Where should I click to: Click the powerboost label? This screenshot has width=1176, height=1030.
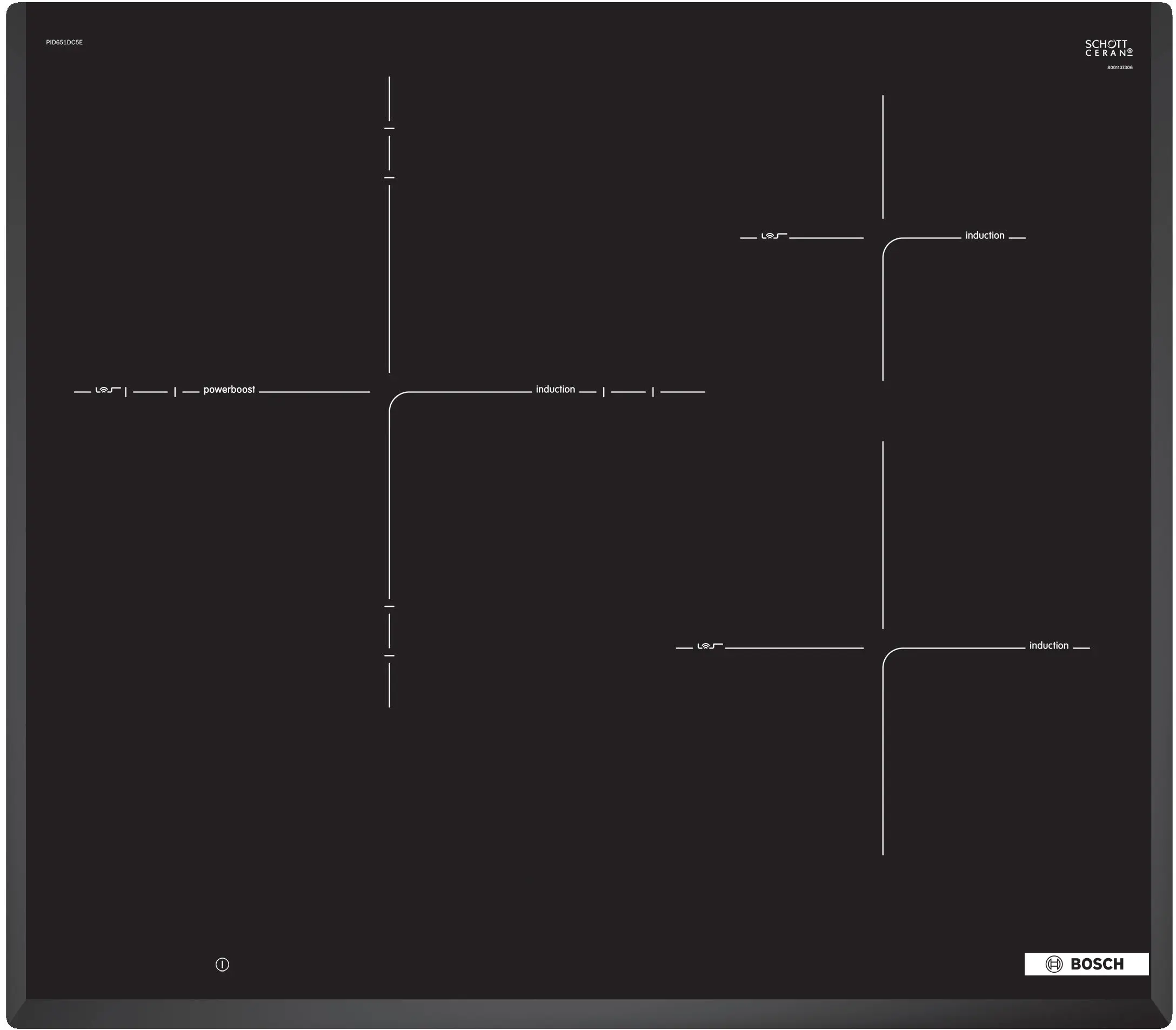[x=229, y=390]
